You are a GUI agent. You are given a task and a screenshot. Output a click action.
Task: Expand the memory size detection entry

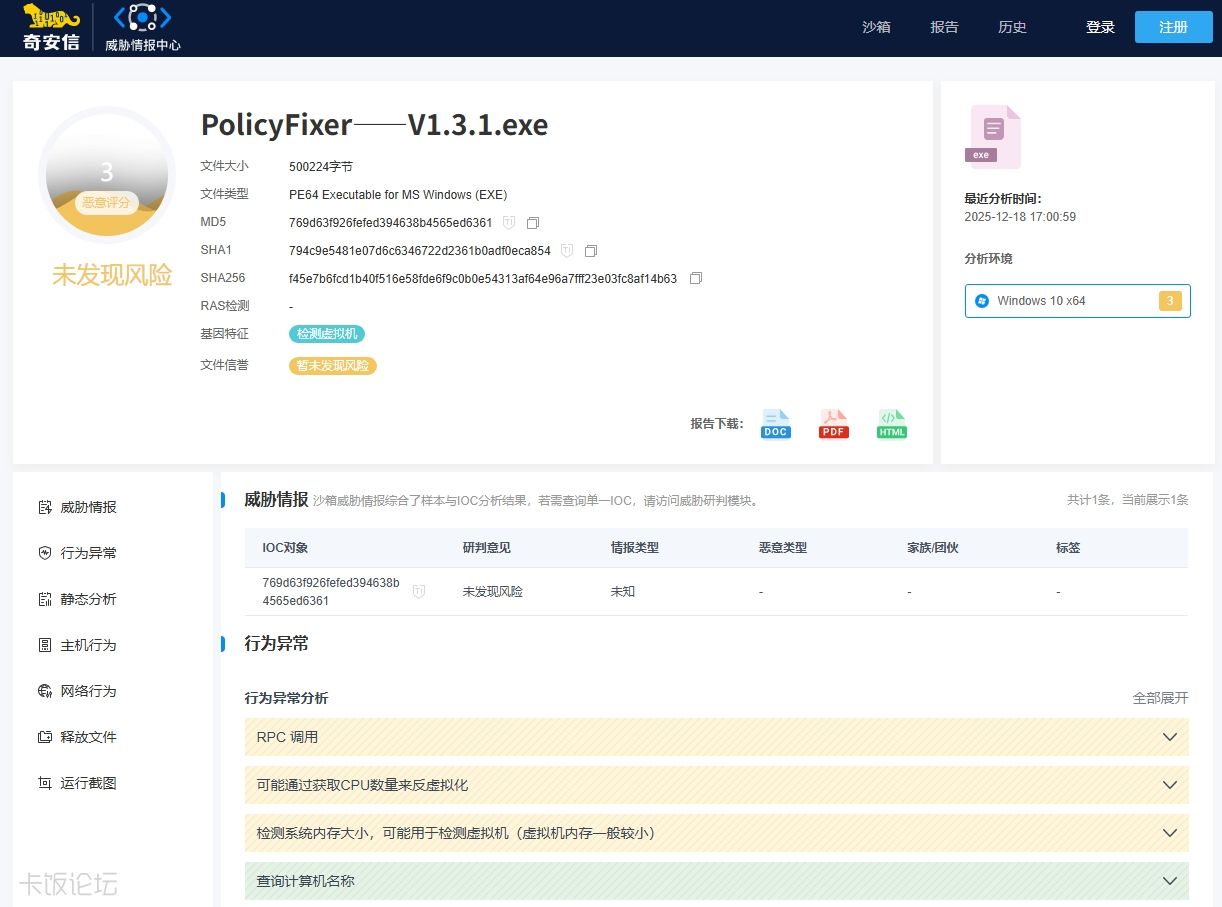pos(1168,832)
